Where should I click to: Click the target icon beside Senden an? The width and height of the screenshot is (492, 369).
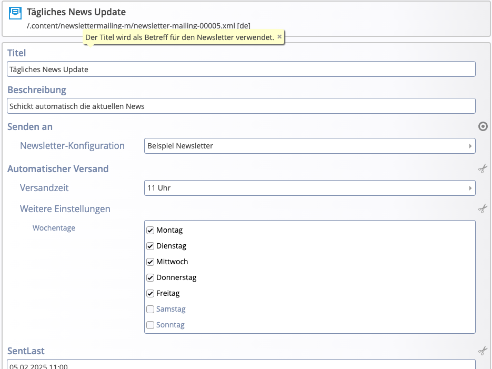[483, 126]
